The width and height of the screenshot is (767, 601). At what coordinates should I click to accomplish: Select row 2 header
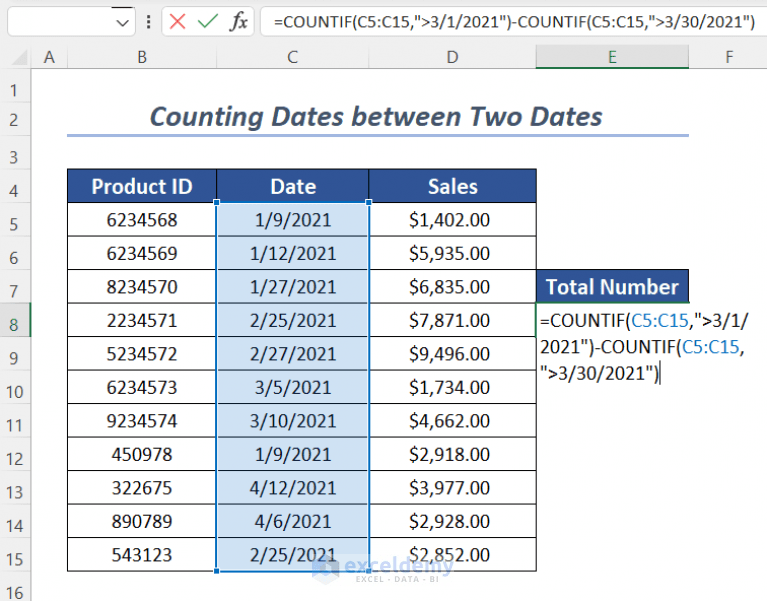click(15, 119)
